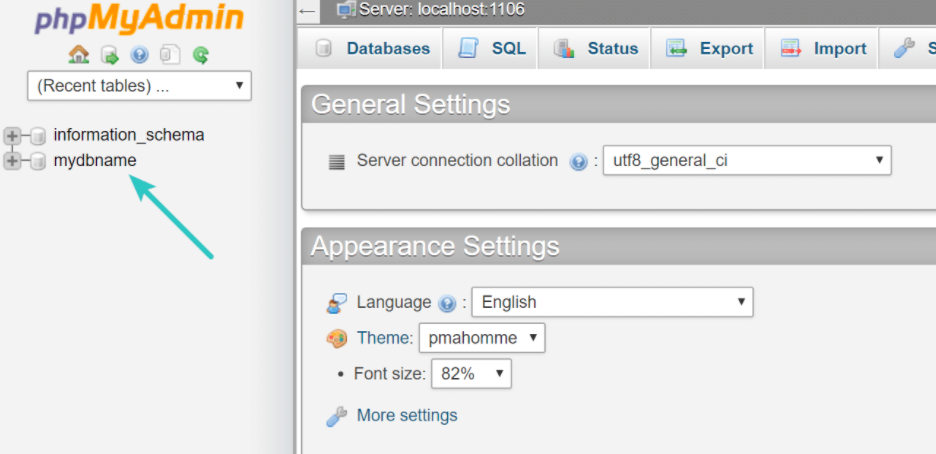Viewport: 936px width, 454px height.
Task: Expand the mydbname database tree node
Action: pyautogui.click(x=11, y=161)
